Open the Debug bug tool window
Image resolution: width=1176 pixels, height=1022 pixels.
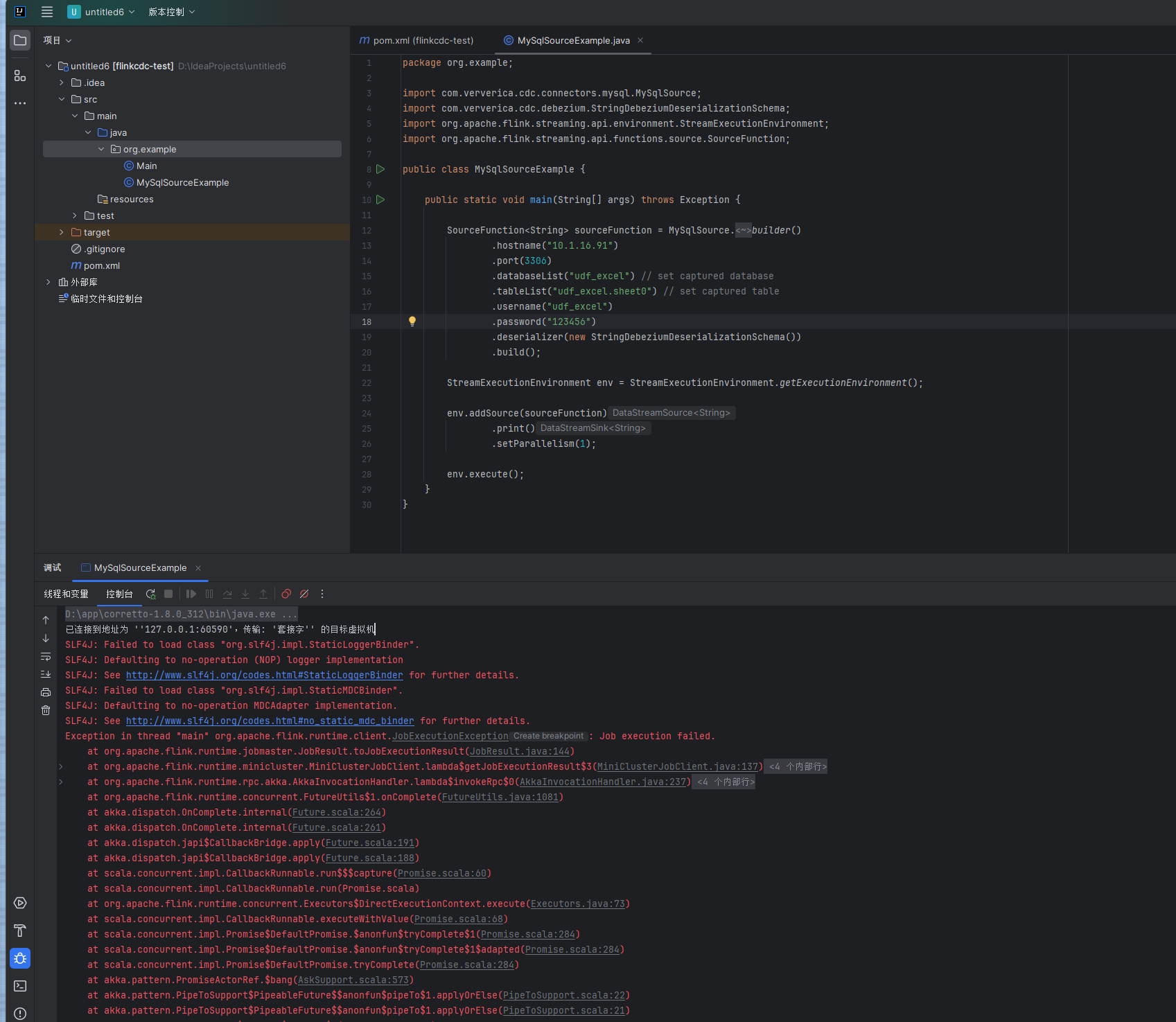[20, 958]
